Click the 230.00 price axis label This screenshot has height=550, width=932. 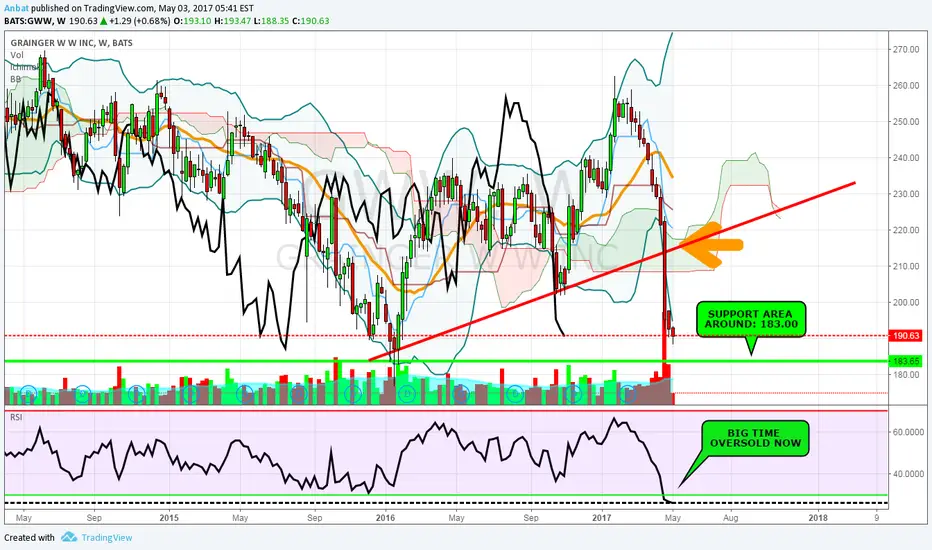click(906, 194)
